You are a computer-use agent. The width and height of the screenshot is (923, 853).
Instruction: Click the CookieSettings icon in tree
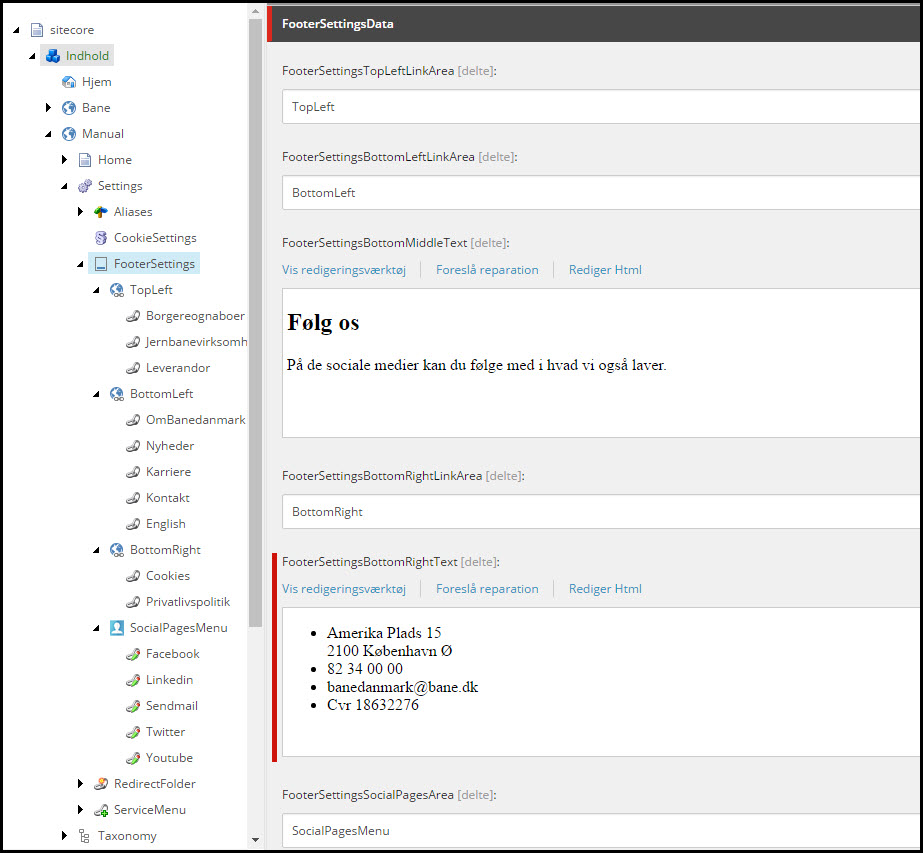101,238
